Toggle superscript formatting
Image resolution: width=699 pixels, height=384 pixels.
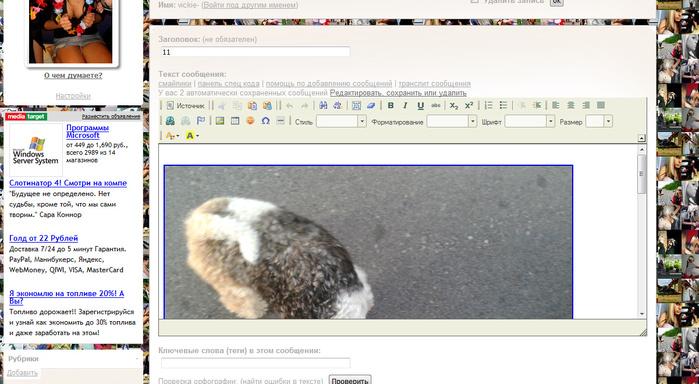(x=469, y=106)
